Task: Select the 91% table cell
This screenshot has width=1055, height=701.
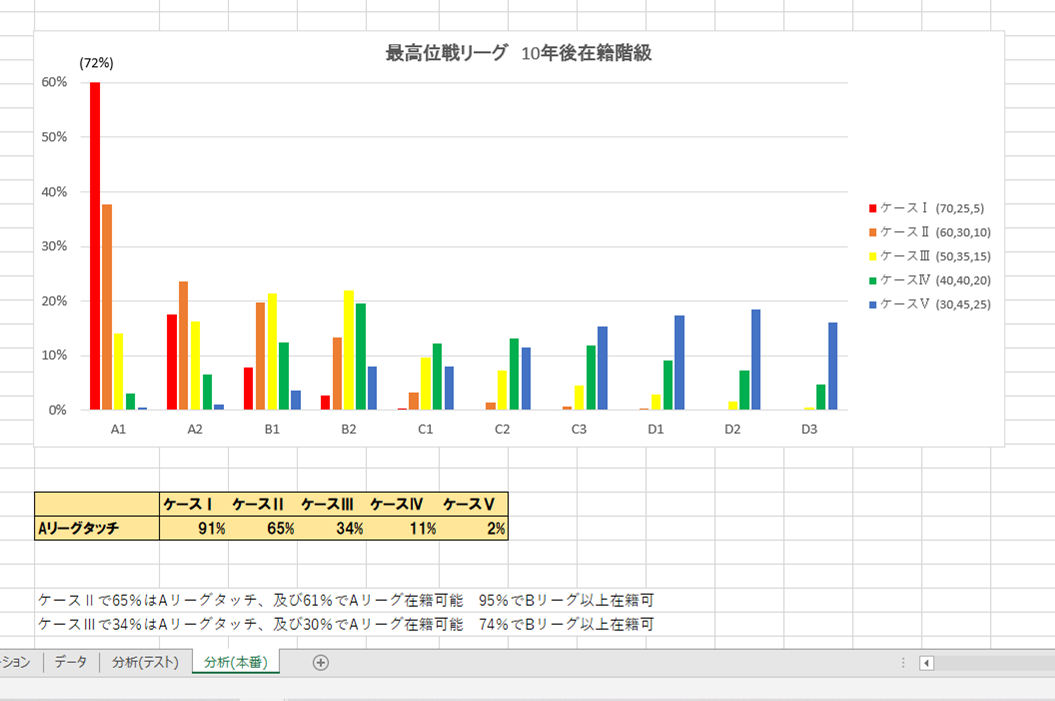Action: tap(194, 528)
